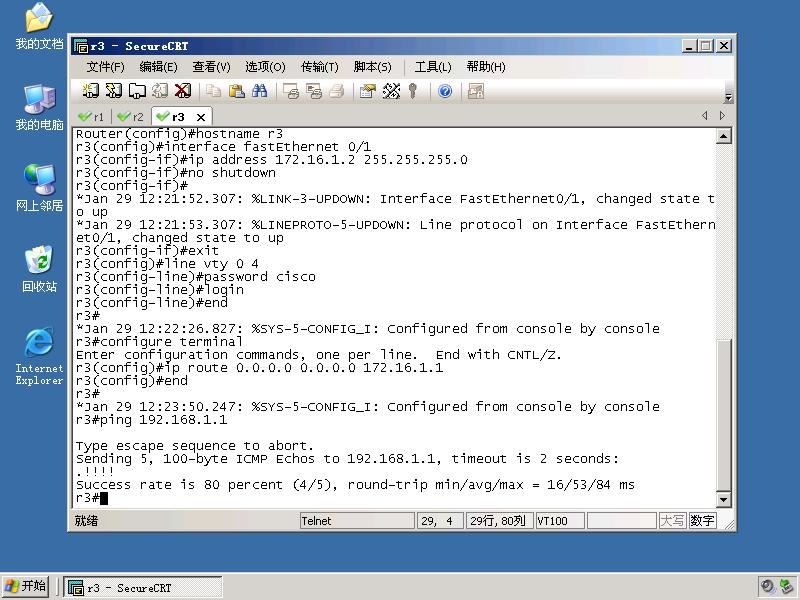The width and height of the screenshot is (800, 600).
Task: Click the grayed Reconnect toolbar icon
Action: coord(160,91)
